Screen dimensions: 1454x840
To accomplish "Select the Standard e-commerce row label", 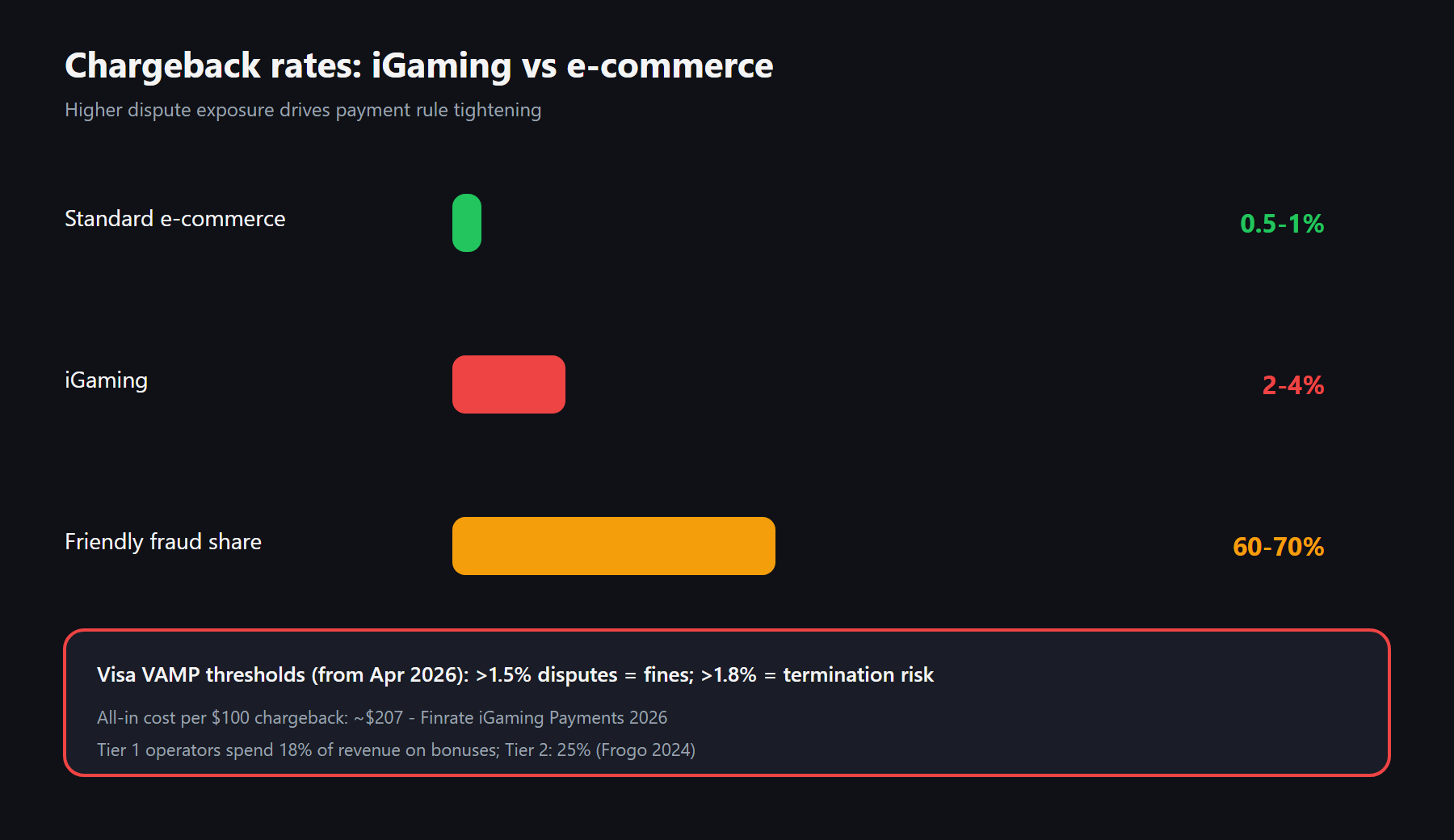I will (x=175, y=219).
